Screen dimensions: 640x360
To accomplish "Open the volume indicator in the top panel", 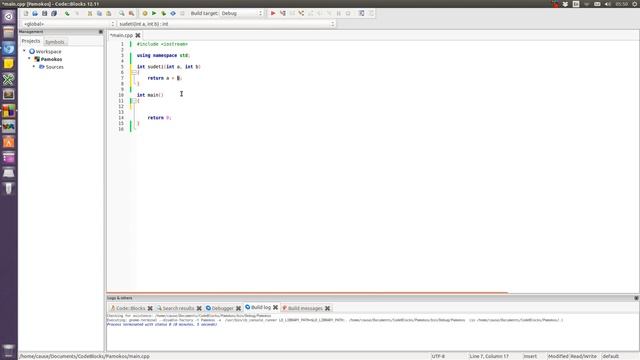I will click(608, 4).
